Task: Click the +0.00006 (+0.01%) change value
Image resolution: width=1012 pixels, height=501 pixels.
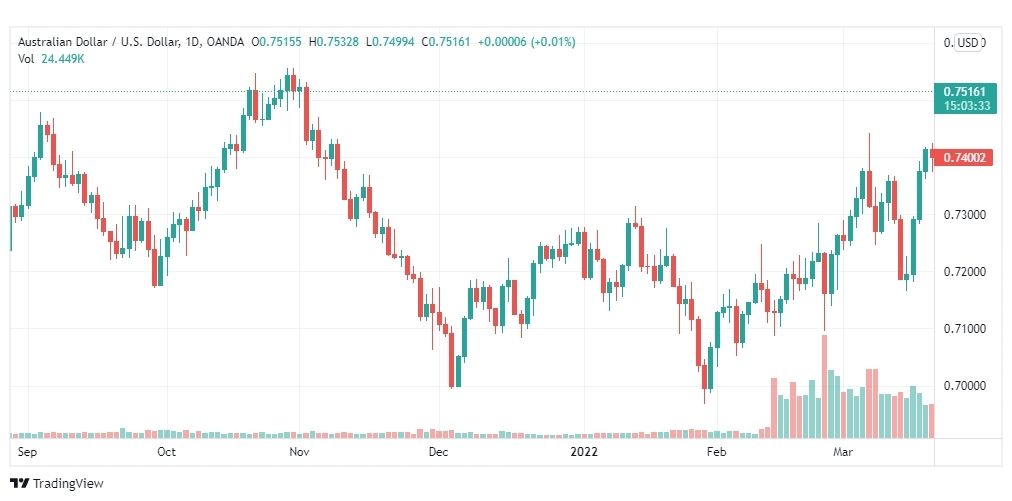Action: (x=527, y=42)
